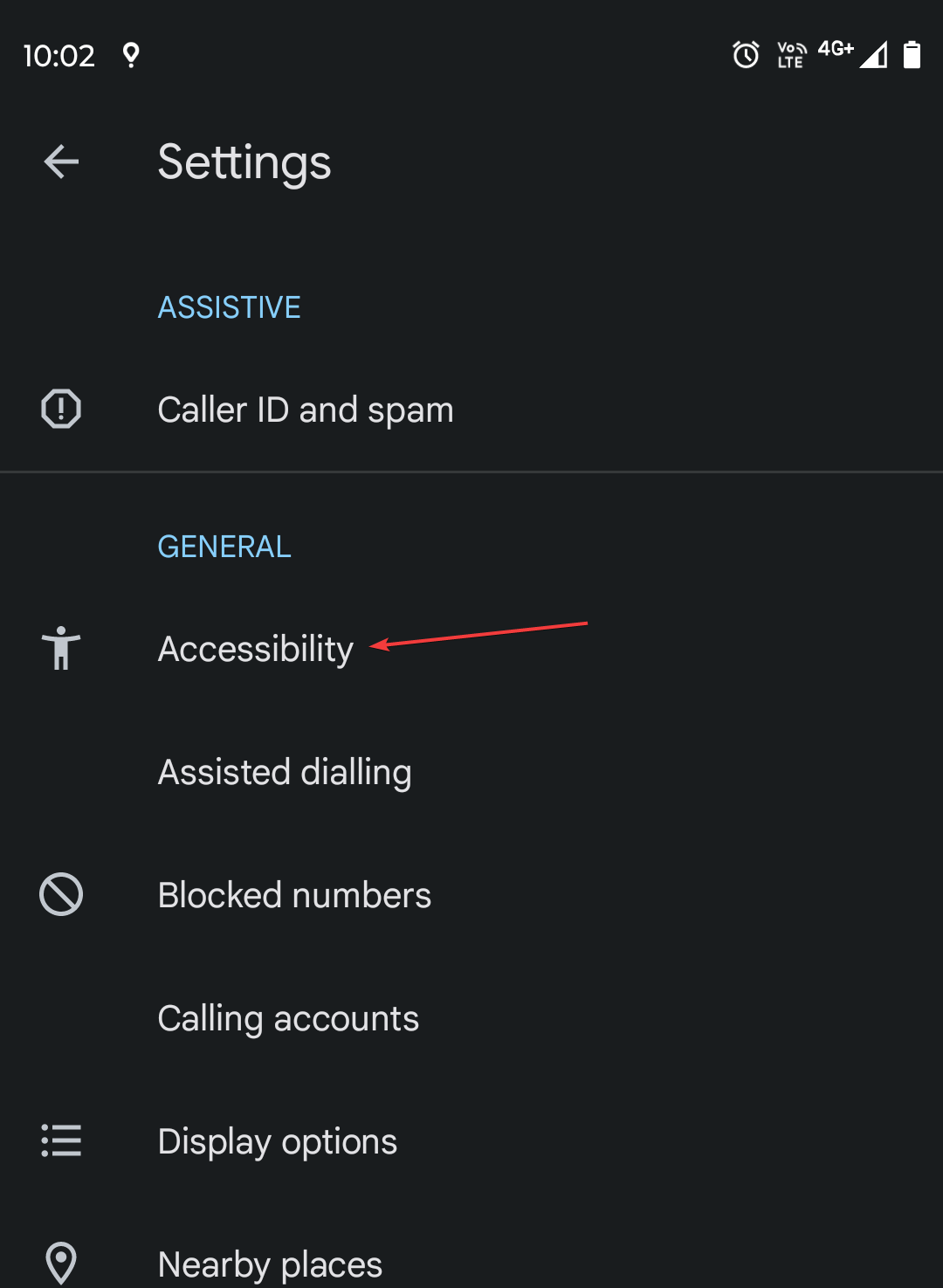This screenshot has width=943, height=1288.
Task: Tap the ASSISTIVE section header
Action: (x=229, y=307)
